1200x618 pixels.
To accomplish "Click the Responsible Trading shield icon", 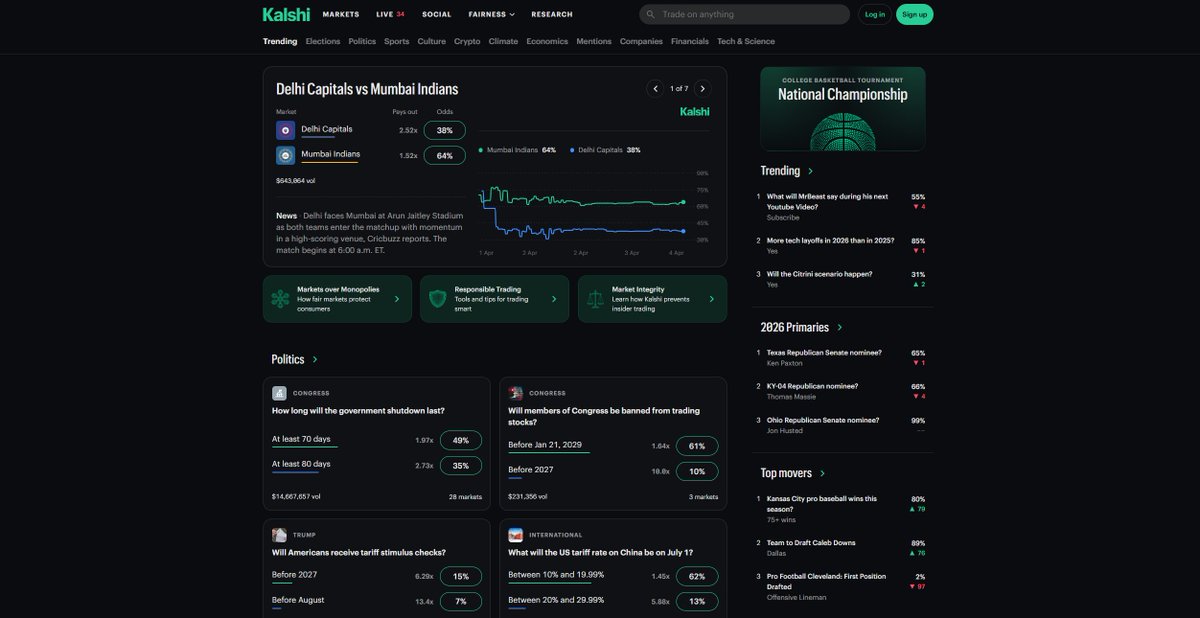I will (437, 299).
